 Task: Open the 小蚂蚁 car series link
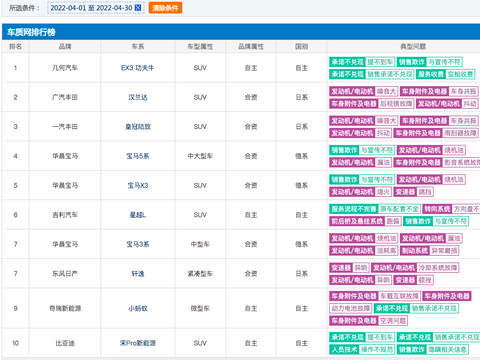pos(138,308)
